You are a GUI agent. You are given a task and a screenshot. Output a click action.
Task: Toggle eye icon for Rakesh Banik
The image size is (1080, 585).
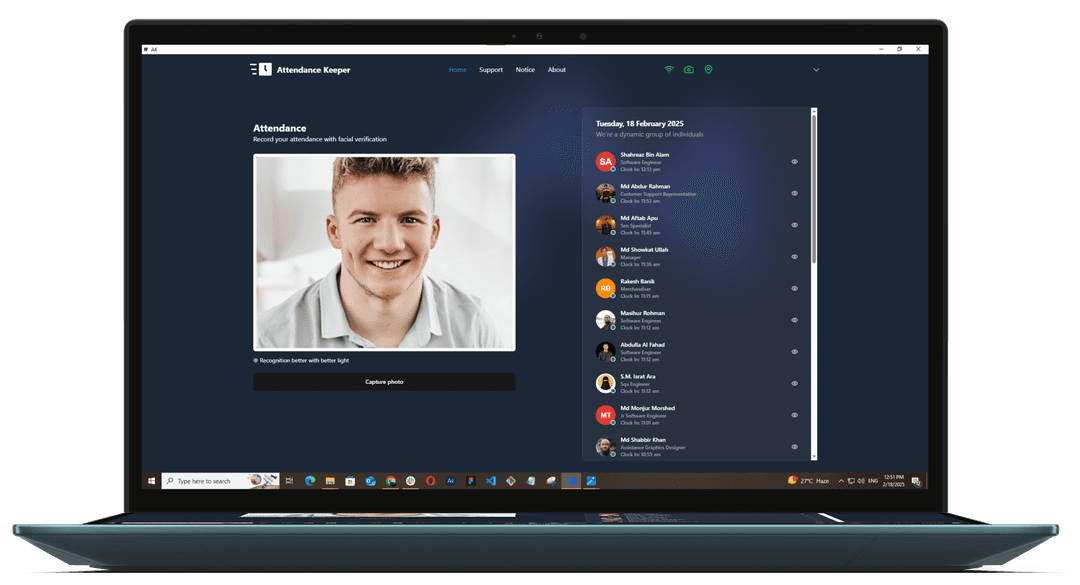click(795, 288)
